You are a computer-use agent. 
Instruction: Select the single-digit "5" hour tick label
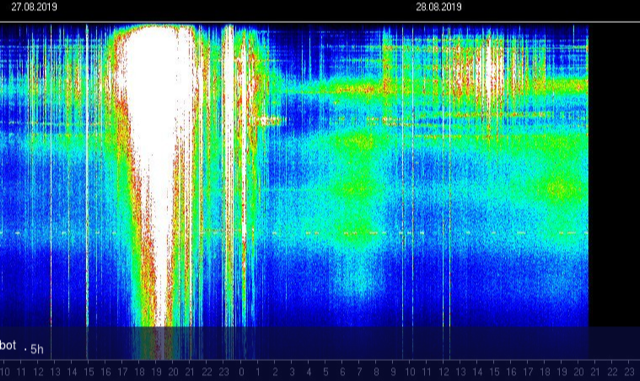point(326,372)
